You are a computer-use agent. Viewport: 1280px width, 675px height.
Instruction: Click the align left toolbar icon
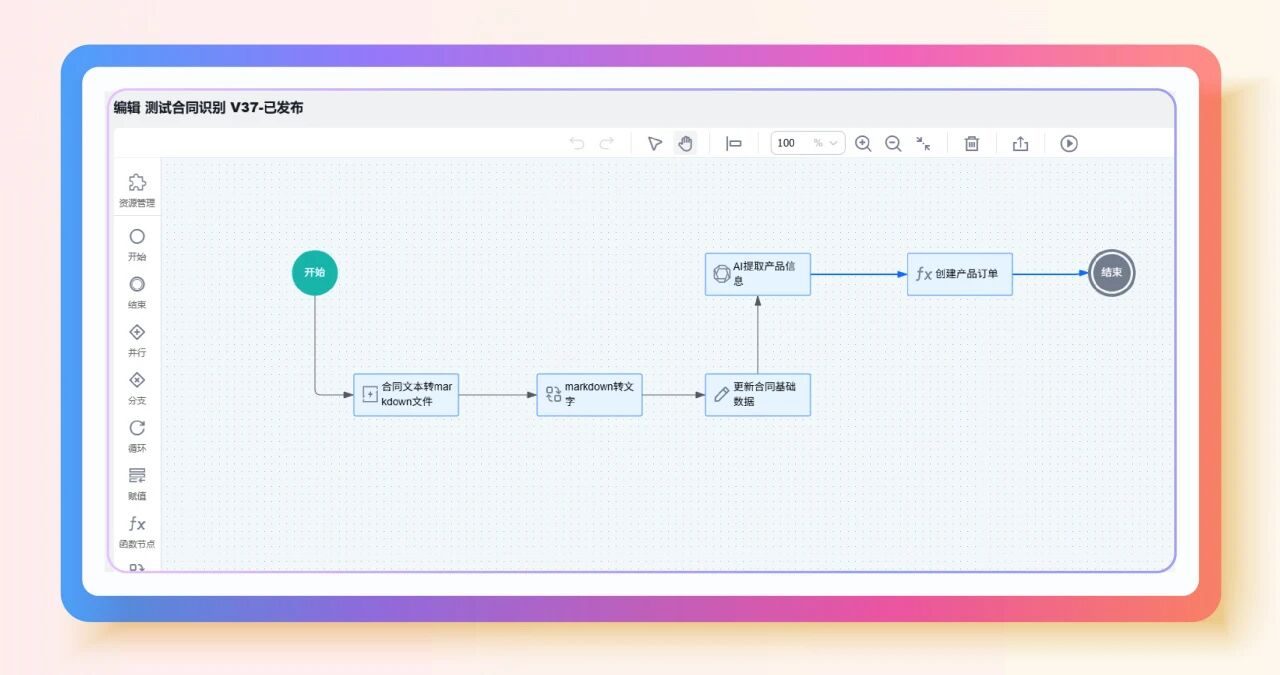pyautogui.click(x=734, y=143)
